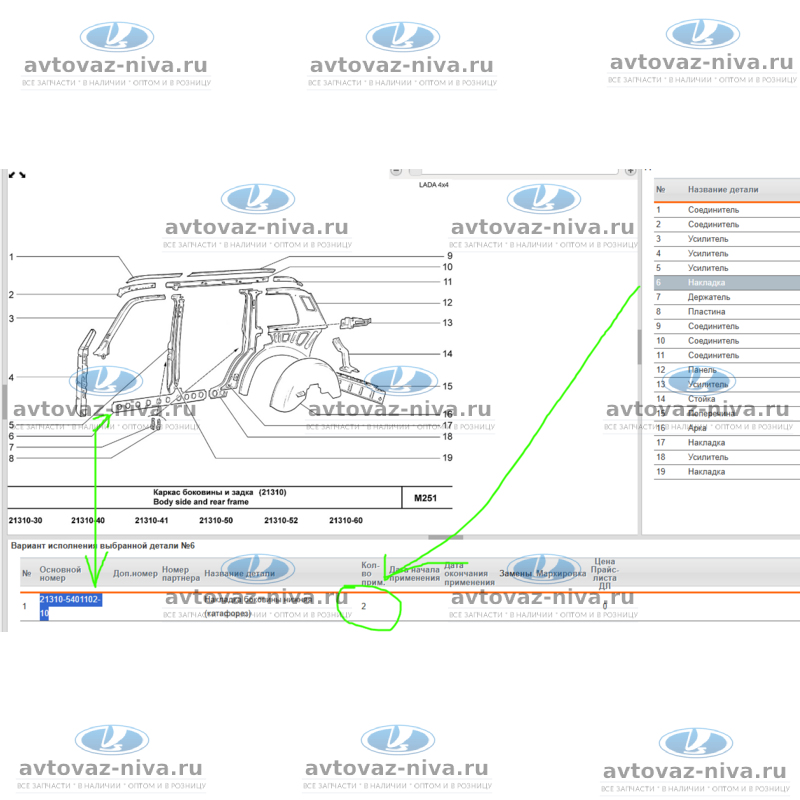
Task: Click the zoom in plus button
Action: pyautogui.click(x=631, y=171)
